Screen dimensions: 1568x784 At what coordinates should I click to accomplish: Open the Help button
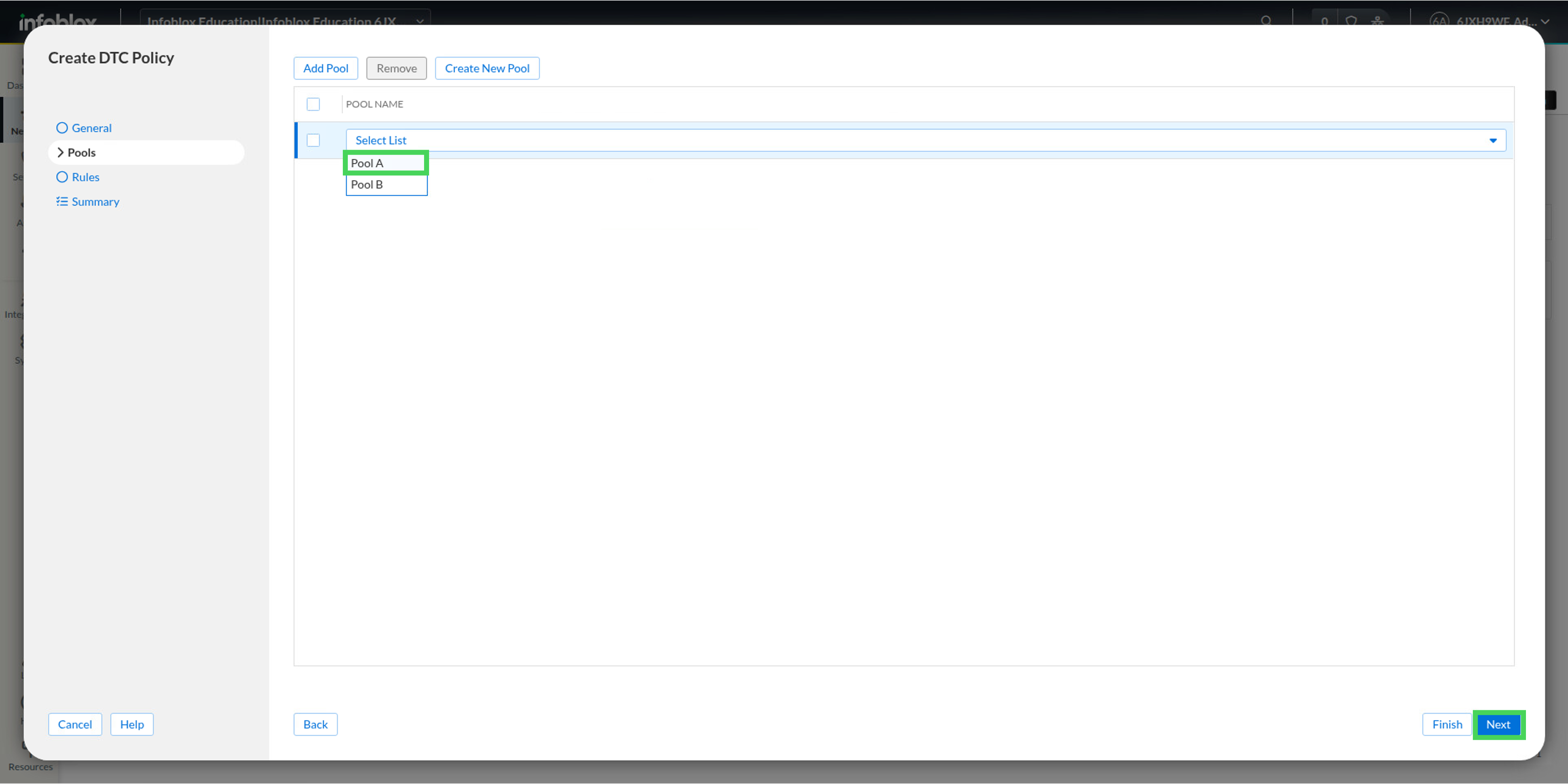click(x=131, y=724)
